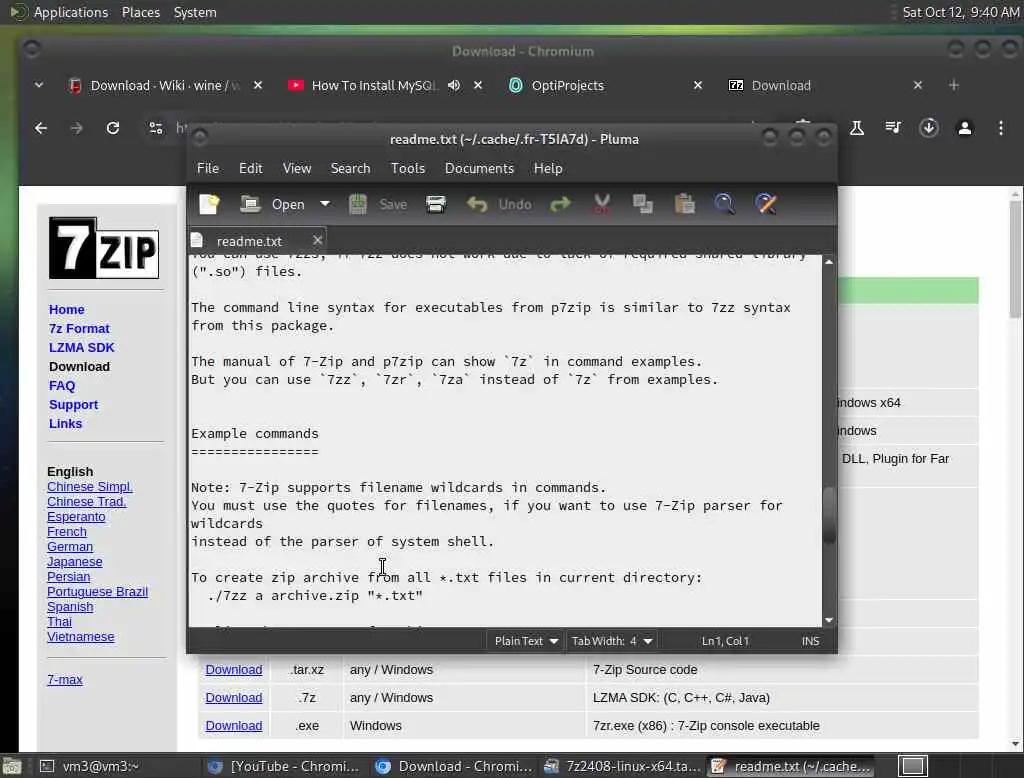
Task: Open the Documents menu in Pluma
Action: coord(479,169)
